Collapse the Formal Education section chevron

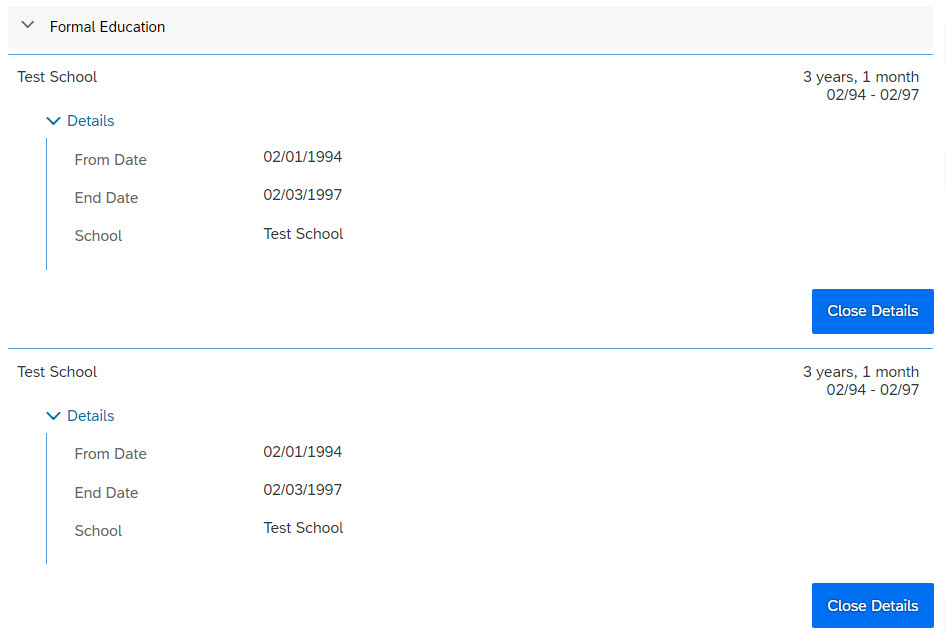click(28, 25)
